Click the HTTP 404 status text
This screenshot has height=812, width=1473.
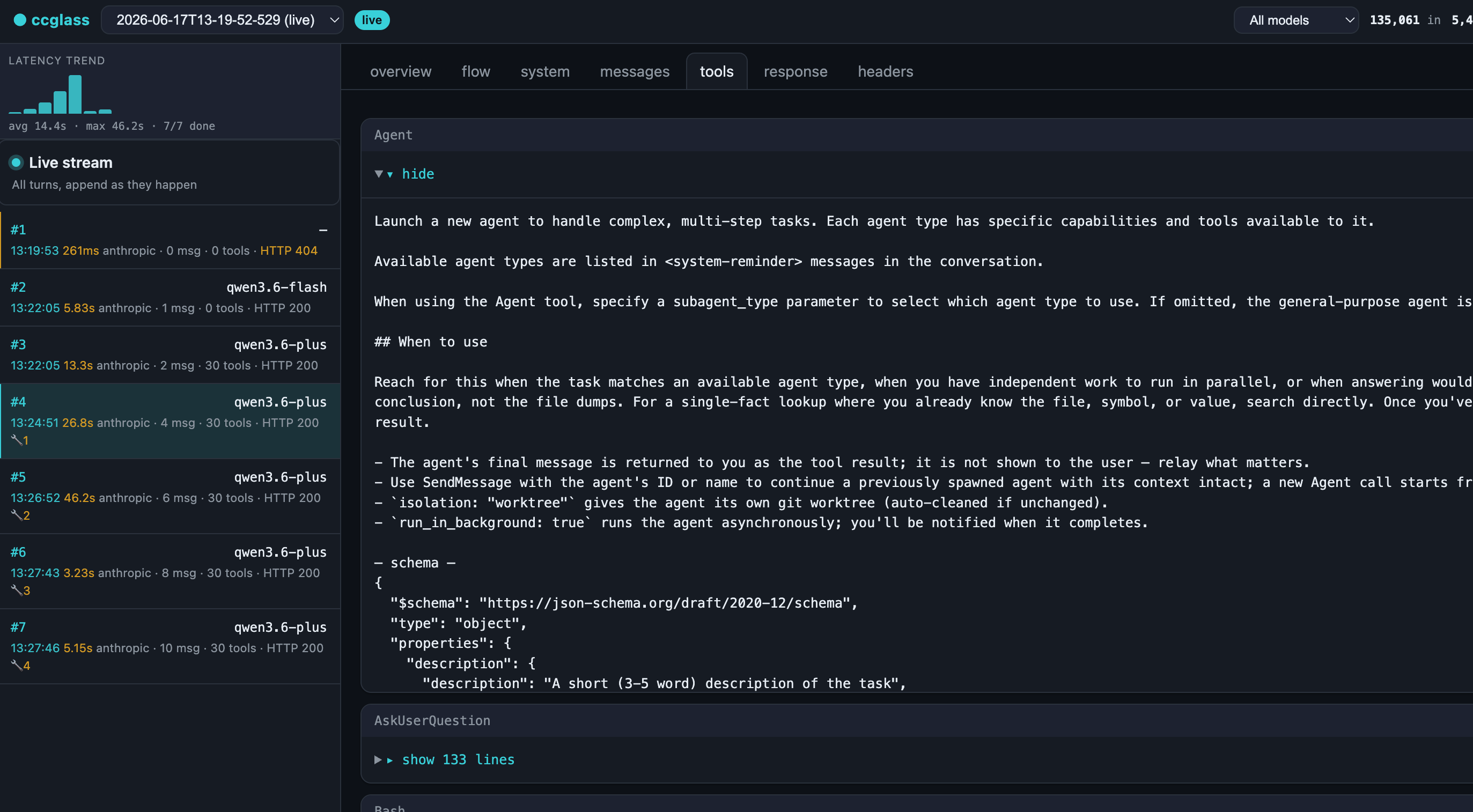pos(289,250)
